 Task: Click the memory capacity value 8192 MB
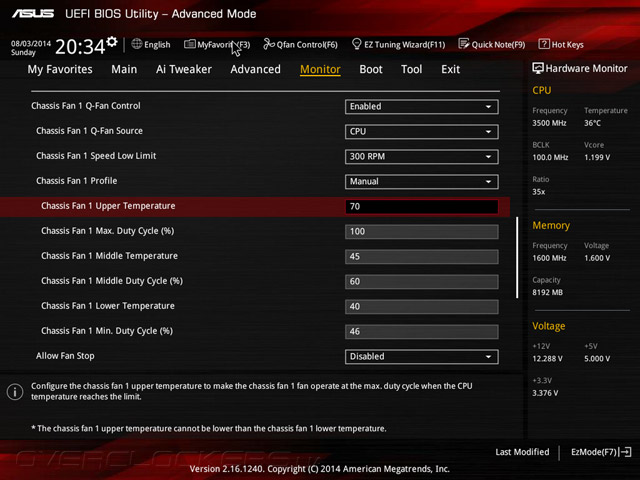coord(547,293)
